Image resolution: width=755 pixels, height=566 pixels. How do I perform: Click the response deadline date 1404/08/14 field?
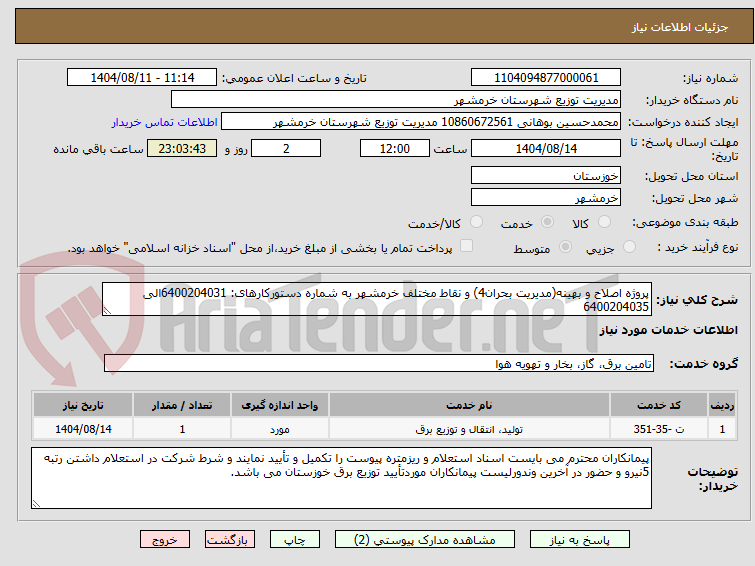pos(546,148)
